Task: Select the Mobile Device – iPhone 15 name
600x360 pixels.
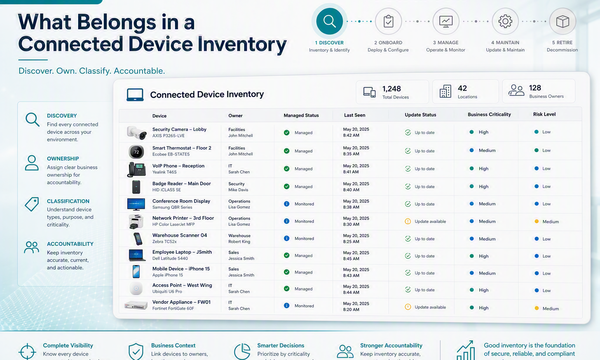Action: (x=181, y=269)
